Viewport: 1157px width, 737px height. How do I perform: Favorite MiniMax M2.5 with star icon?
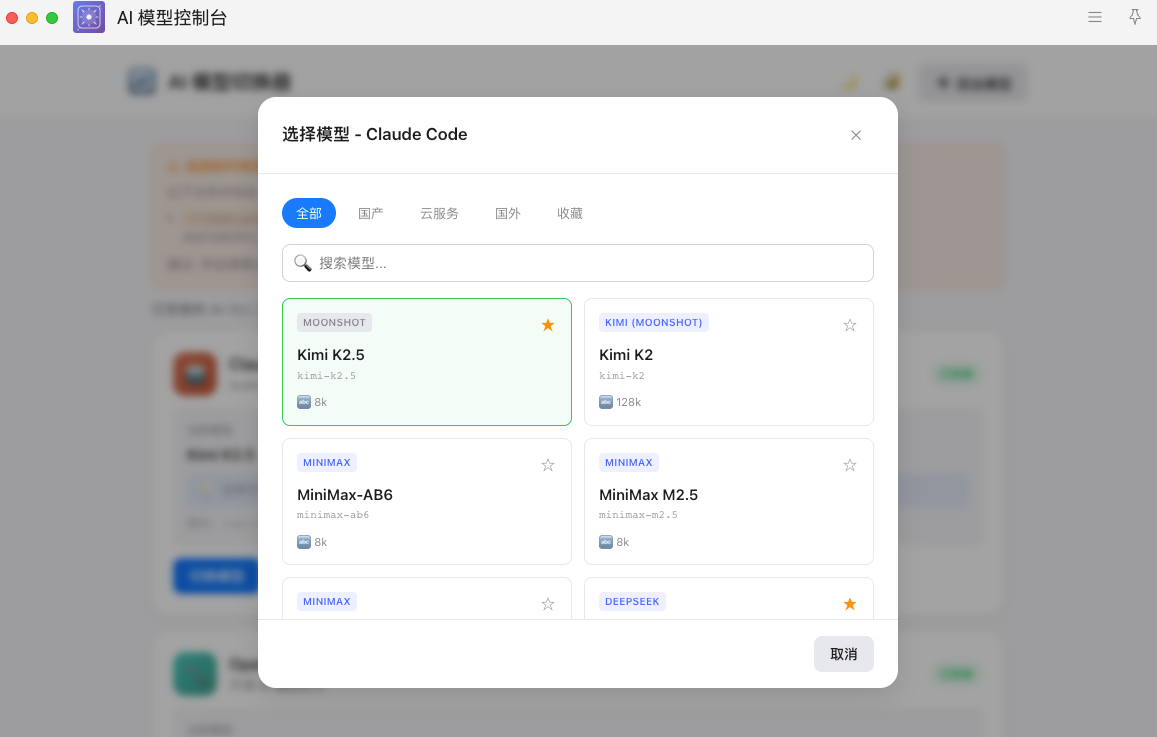tap(850, 465)
